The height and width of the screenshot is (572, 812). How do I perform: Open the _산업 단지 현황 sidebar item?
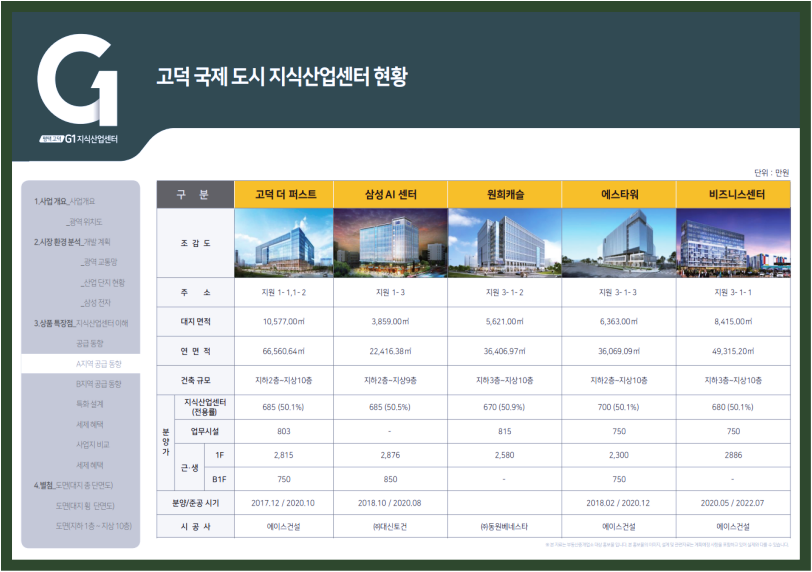pos(103,283)
